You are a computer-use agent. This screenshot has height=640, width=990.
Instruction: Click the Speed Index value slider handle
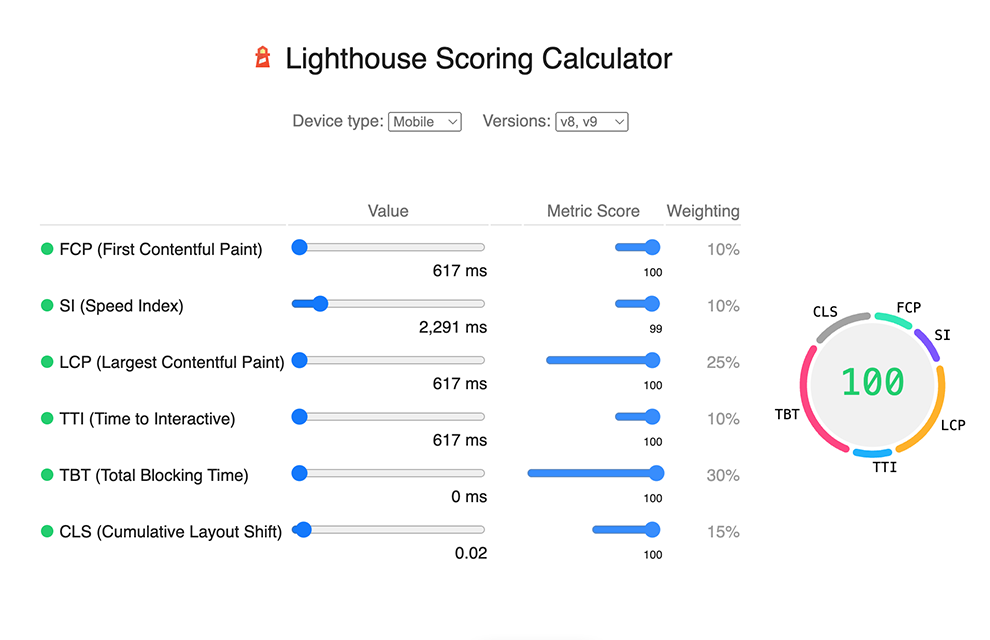point(320,304)
